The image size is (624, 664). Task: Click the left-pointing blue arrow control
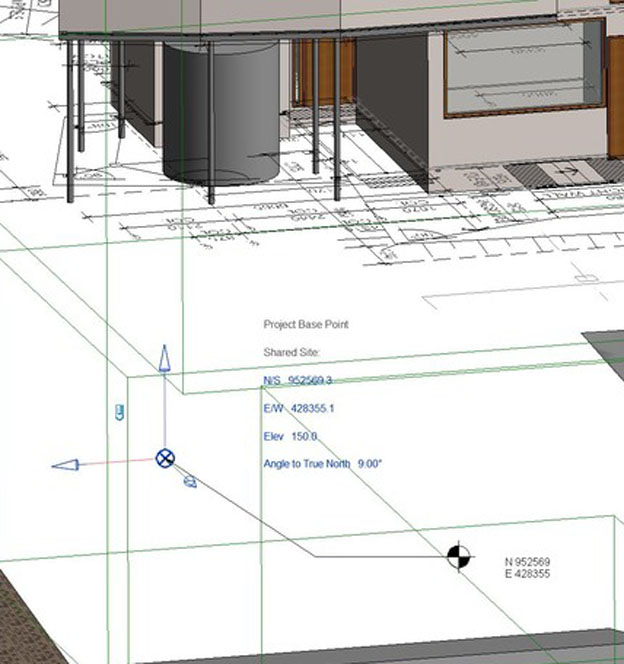(x=66, y=465)
